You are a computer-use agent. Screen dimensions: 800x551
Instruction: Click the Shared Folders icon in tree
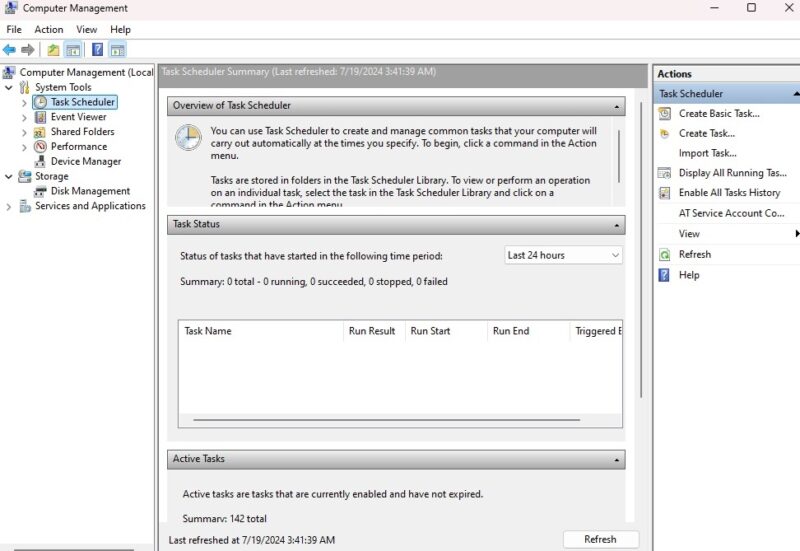[40, 132]
